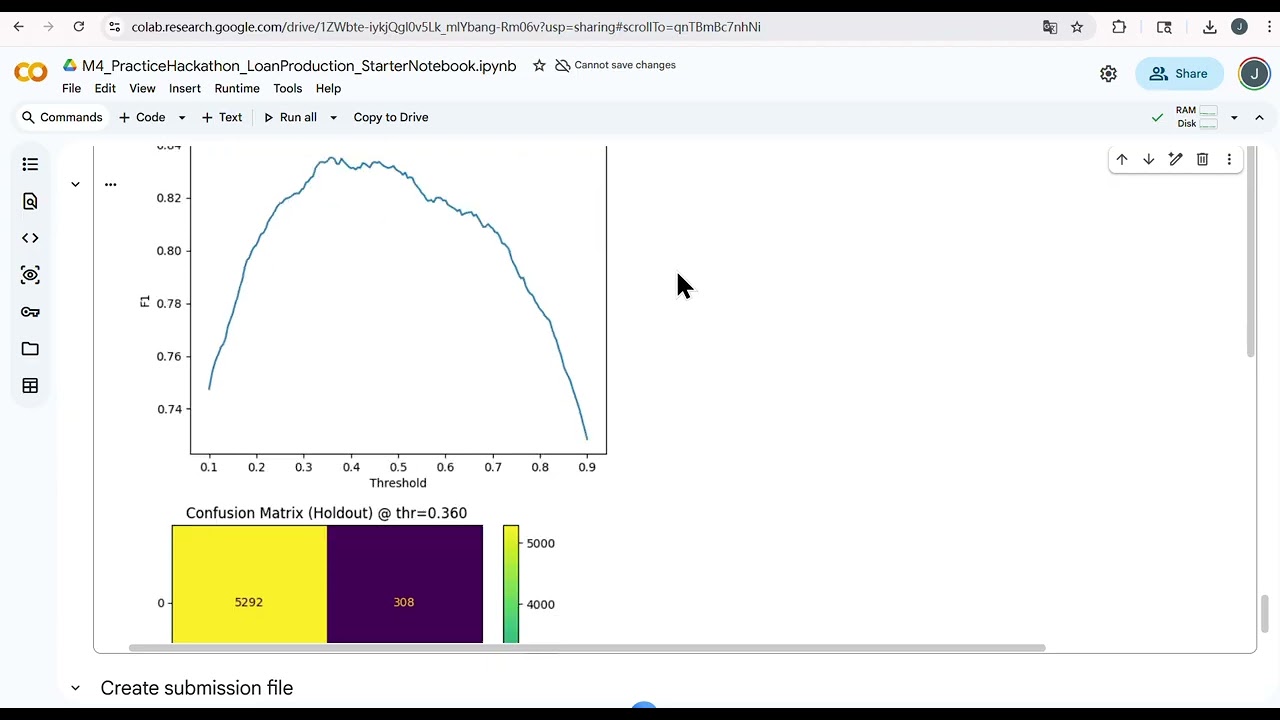
Task: Click the Colab logo
Action: pos(31,73)
